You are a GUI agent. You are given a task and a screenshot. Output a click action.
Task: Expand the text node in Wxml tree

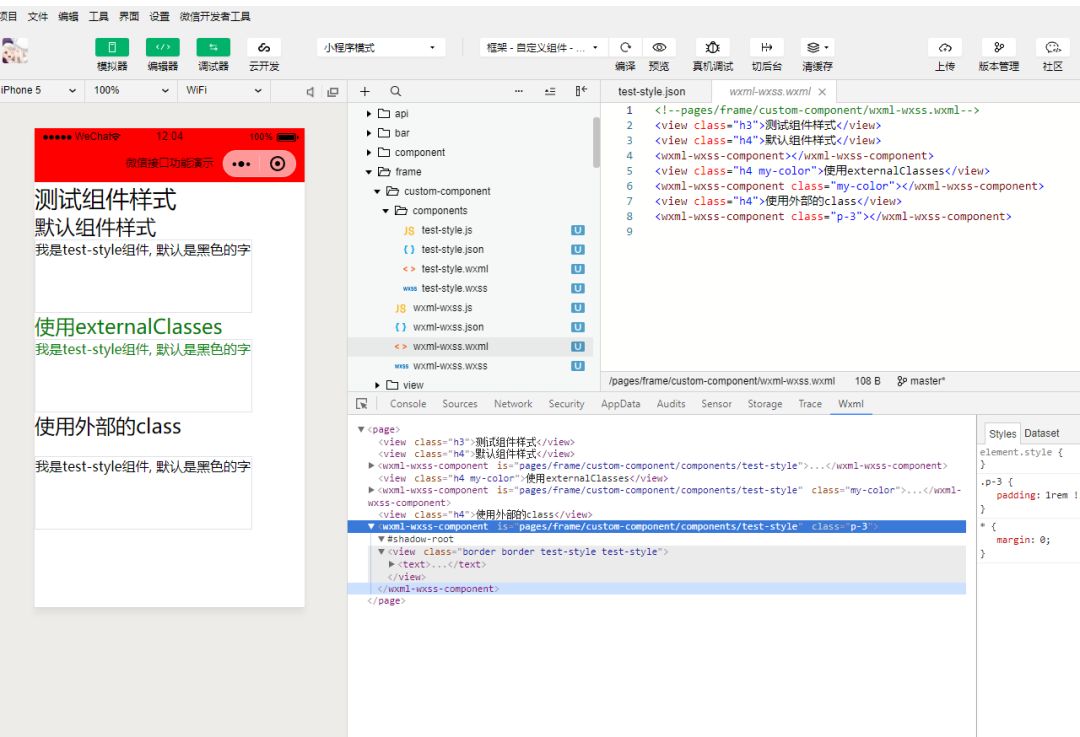(x=392, y=564)
